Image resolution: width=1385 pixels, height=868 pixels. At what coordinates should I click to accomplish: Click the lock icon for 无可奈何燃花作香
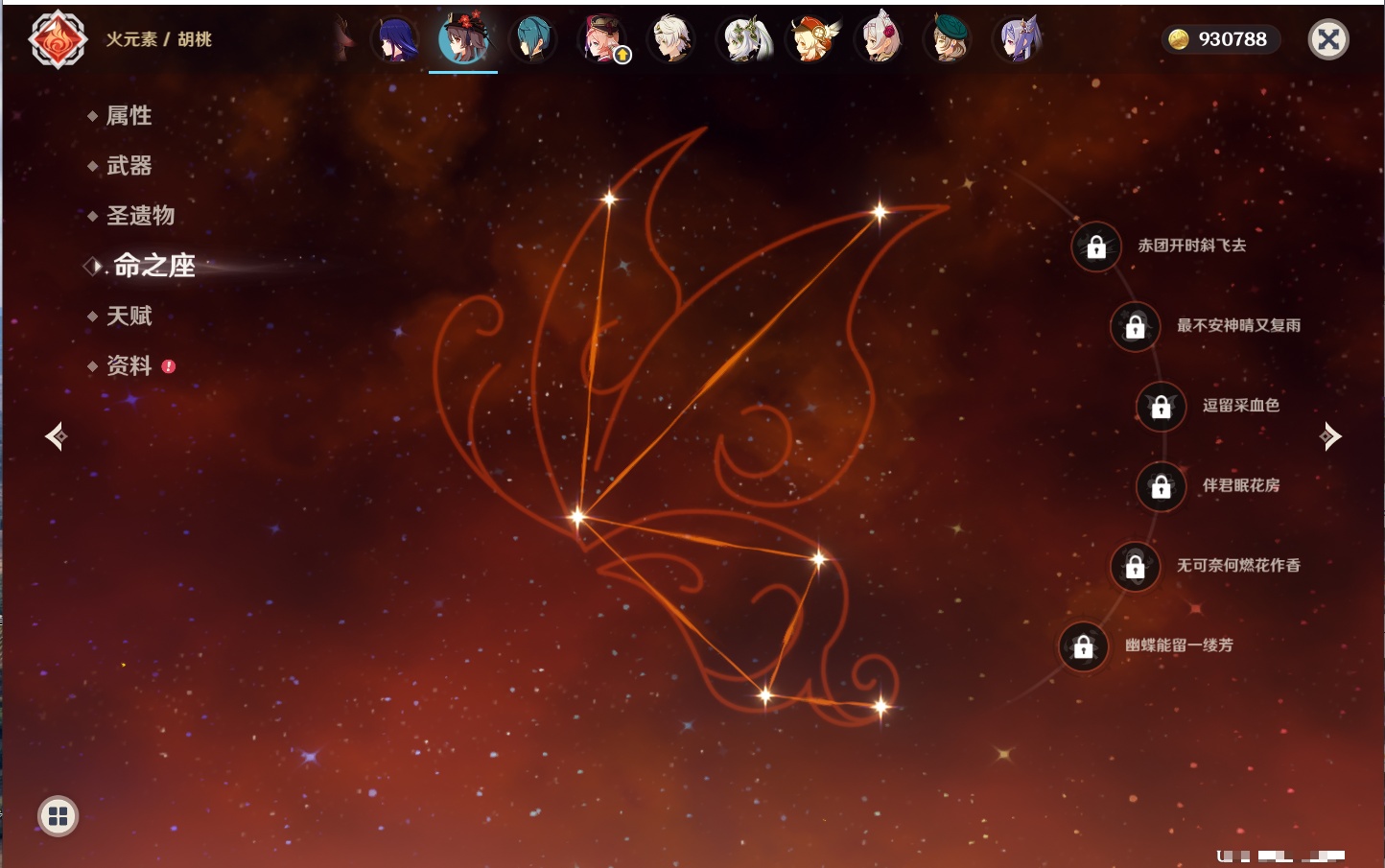[1135, 567]
